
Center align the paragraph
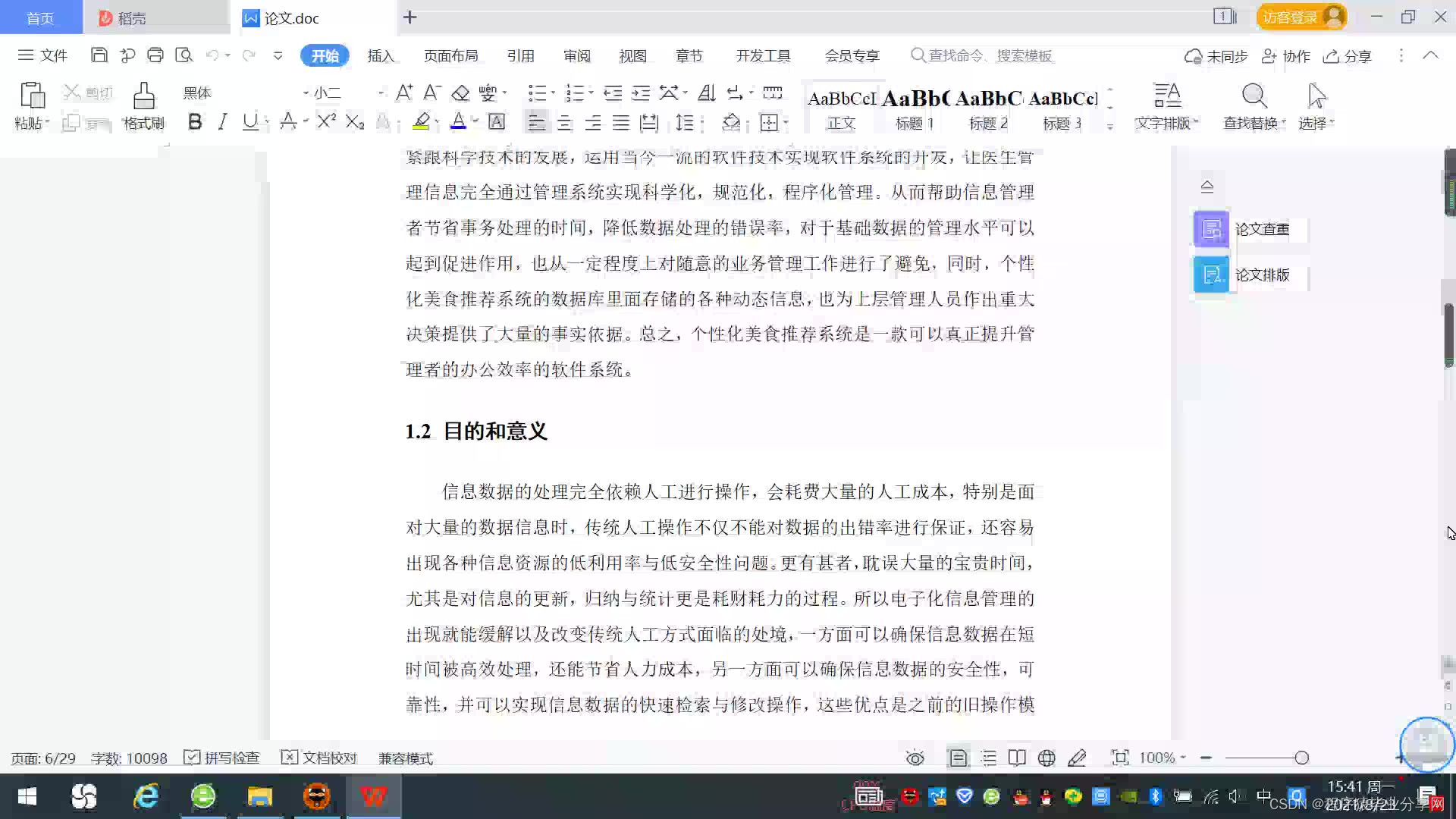pyautogui.click(x=564, y=123)
